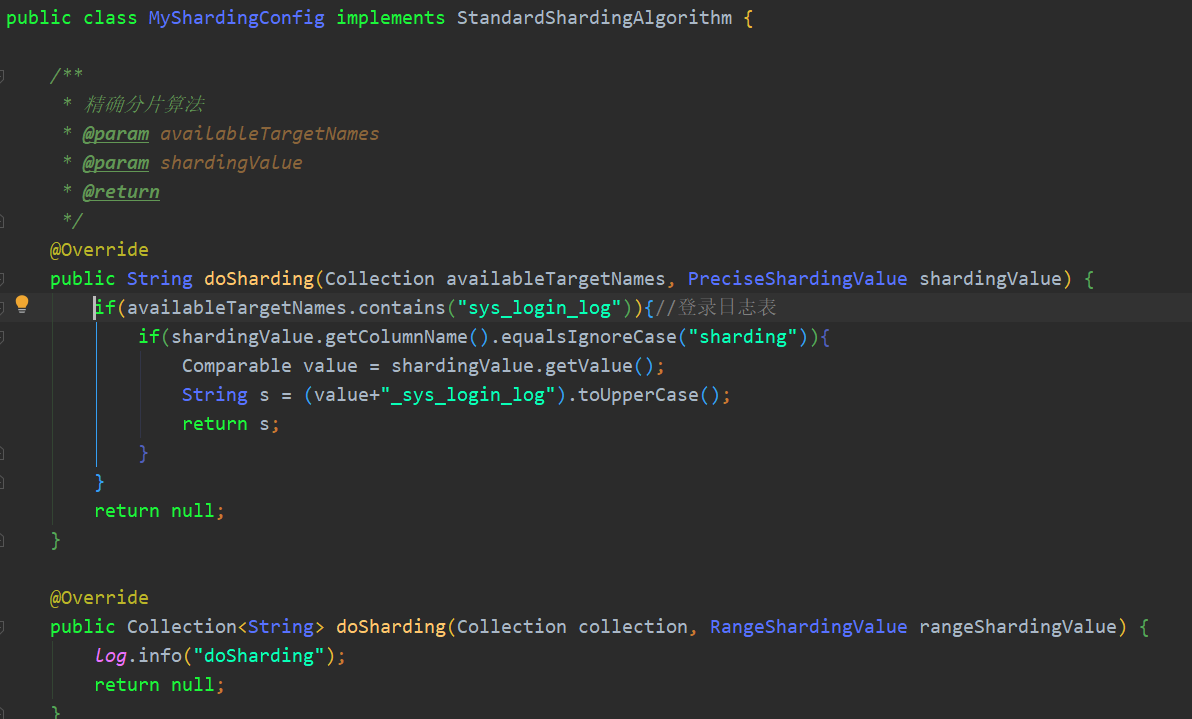Click the contains method call
Screen dimensions: 1192x719
click(x=401, y=308)
